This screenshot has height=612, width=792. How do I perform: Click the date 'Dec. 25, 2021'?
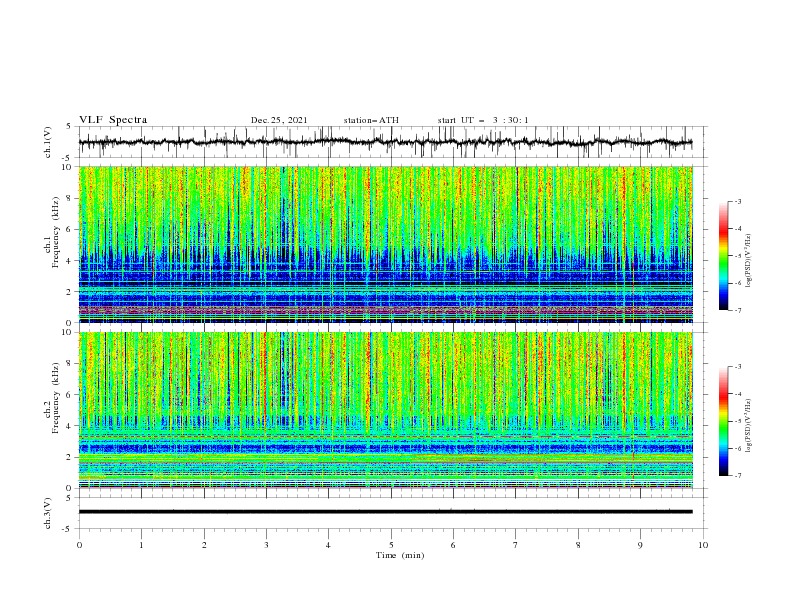tap(279, 120)
